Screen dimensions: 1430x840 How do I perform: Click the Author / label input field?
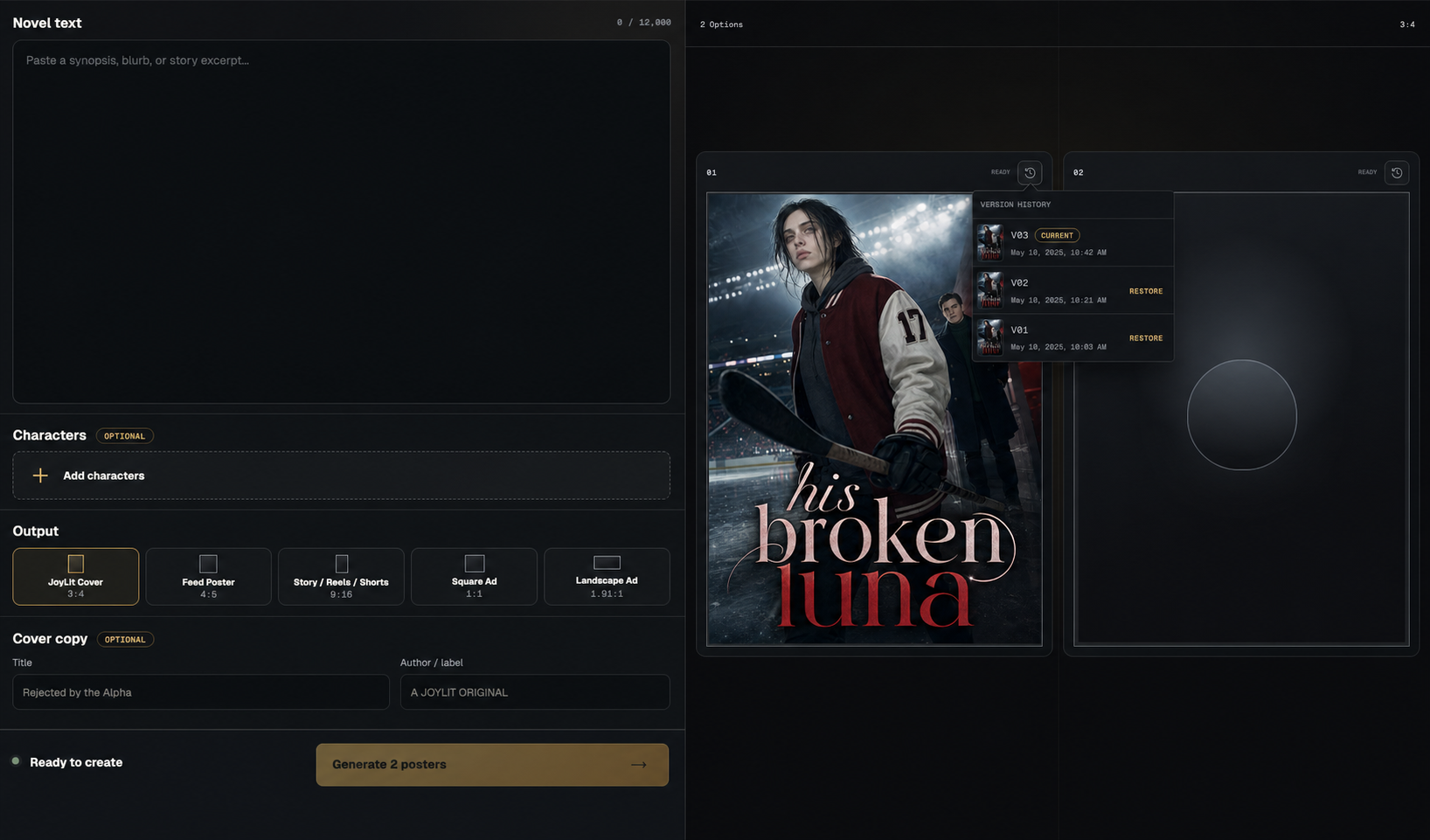pyautogui.click(x=535, y=692)
